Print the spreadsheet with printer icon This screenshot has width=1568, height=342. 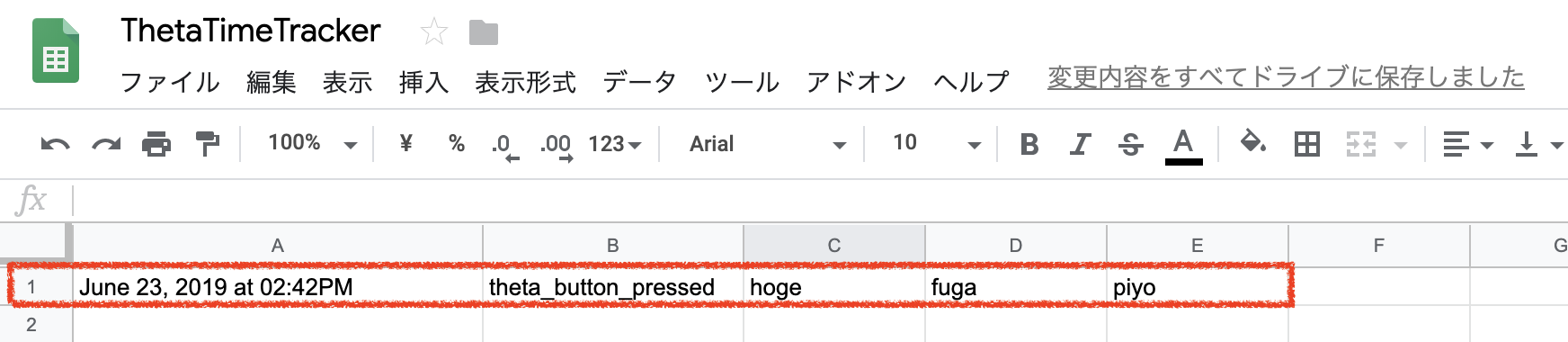point(156,144)
